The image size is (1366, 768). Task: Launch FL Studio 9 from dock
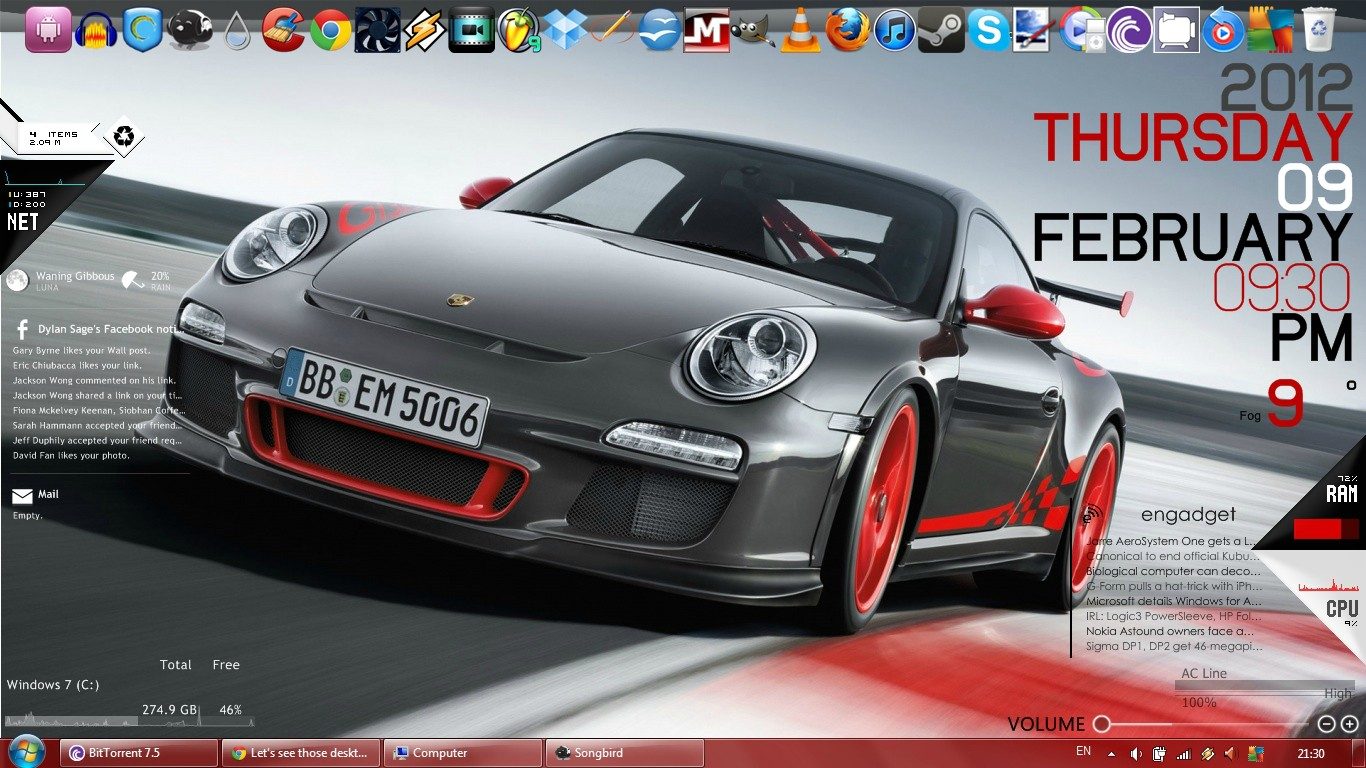518,30
